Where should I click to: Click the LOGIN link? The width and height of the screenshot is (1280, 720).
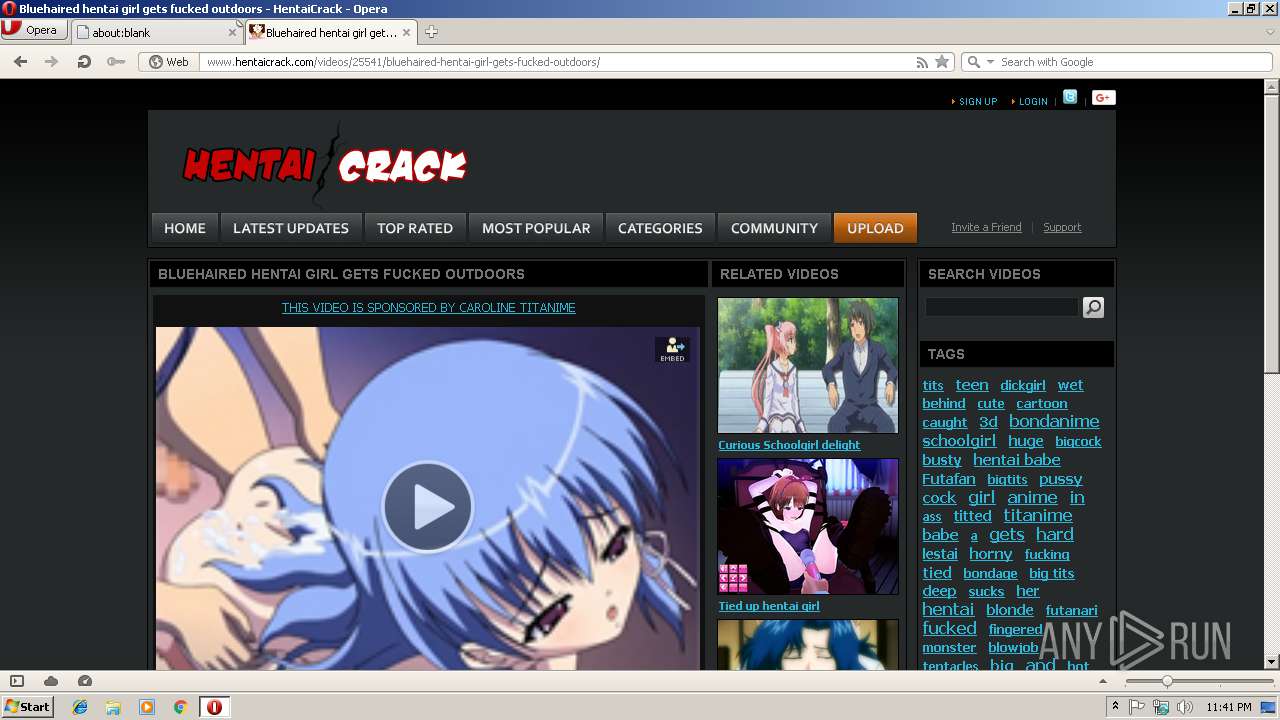click(x=1033, y=102)
